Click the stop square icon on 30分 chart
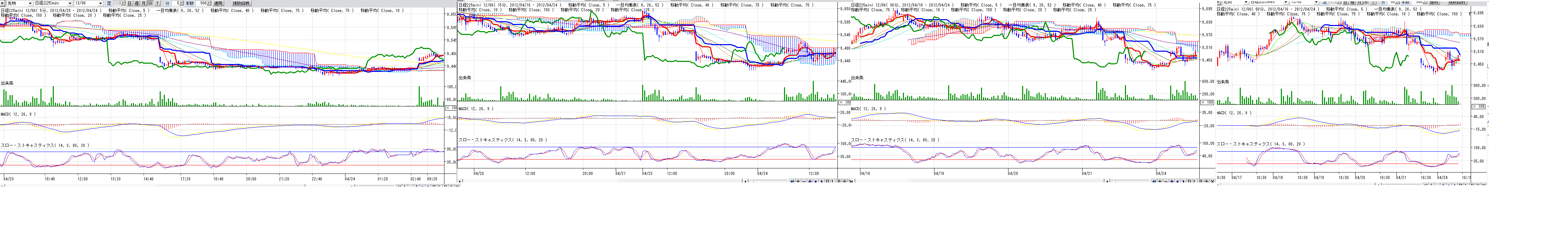Viewport: 1568px width, 230px height. tap(1178, 181)
